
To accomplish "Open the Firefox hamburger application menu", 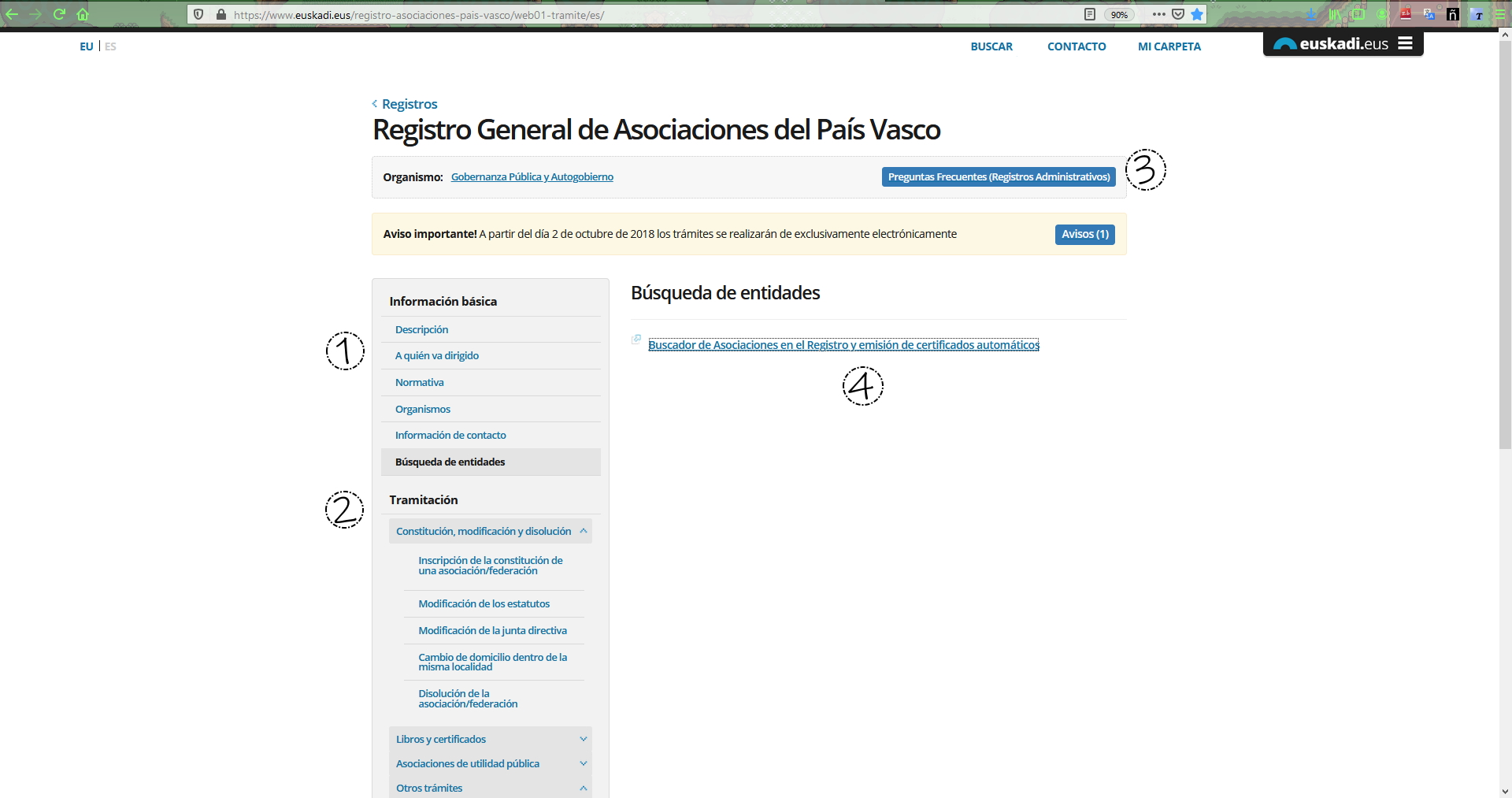I will [1500, 14].
